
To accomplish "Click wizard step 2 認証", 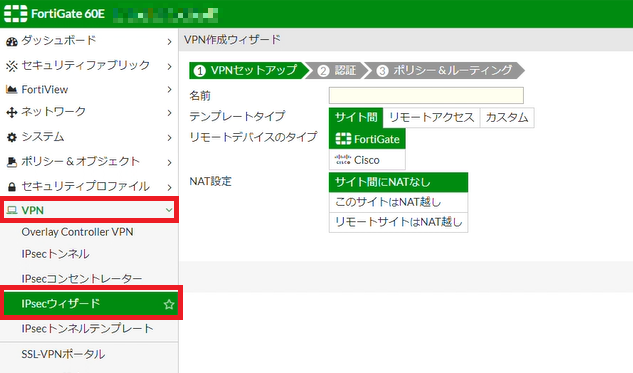I will (338, 70).
